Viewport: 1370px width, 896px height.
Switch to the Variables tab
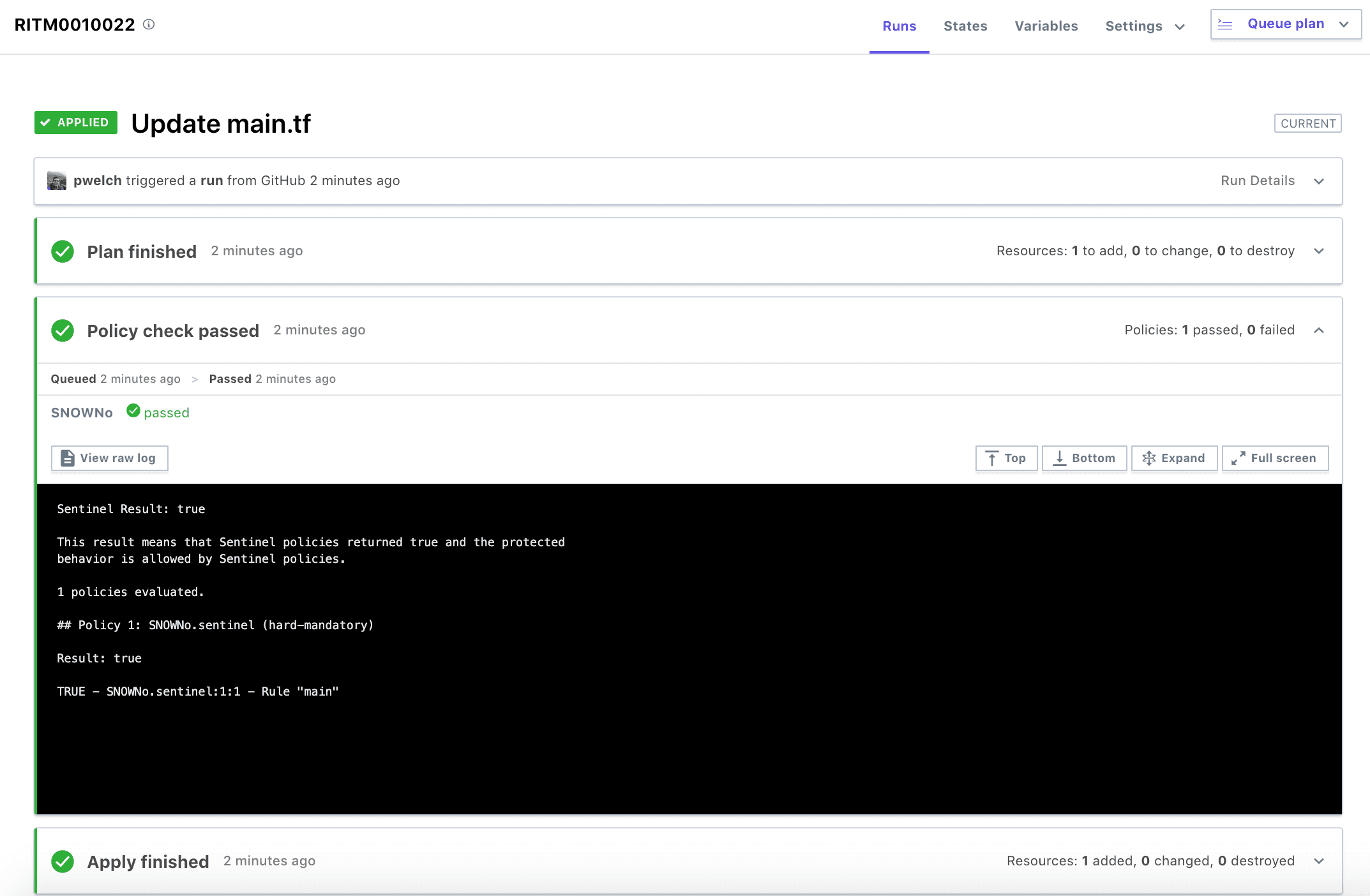pos(1046,26)
